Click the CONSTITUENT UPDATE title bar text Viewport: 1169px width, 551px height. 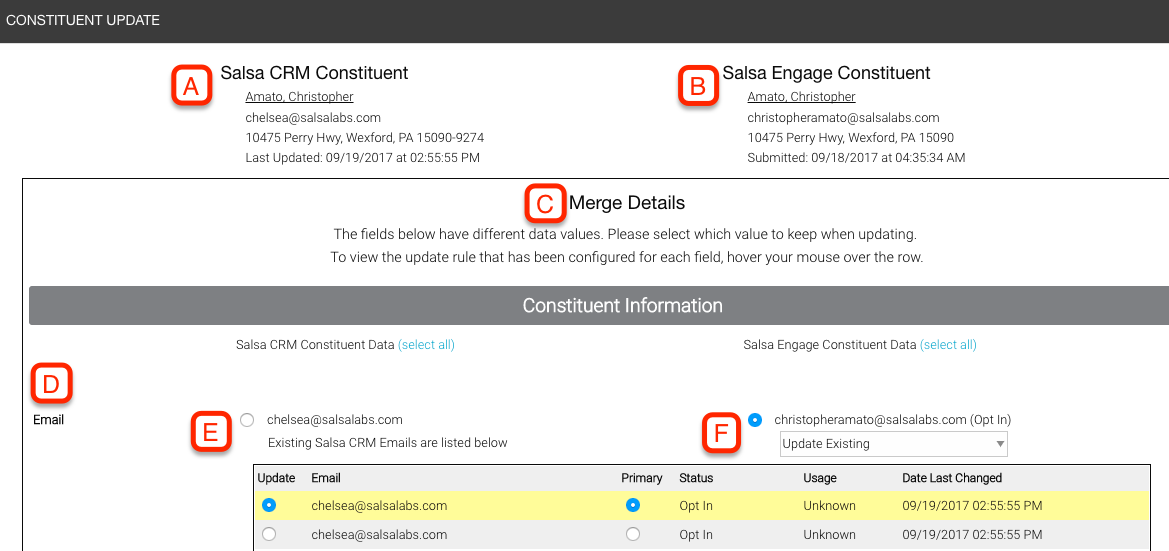pyautogui.click(x=83, y=21)
